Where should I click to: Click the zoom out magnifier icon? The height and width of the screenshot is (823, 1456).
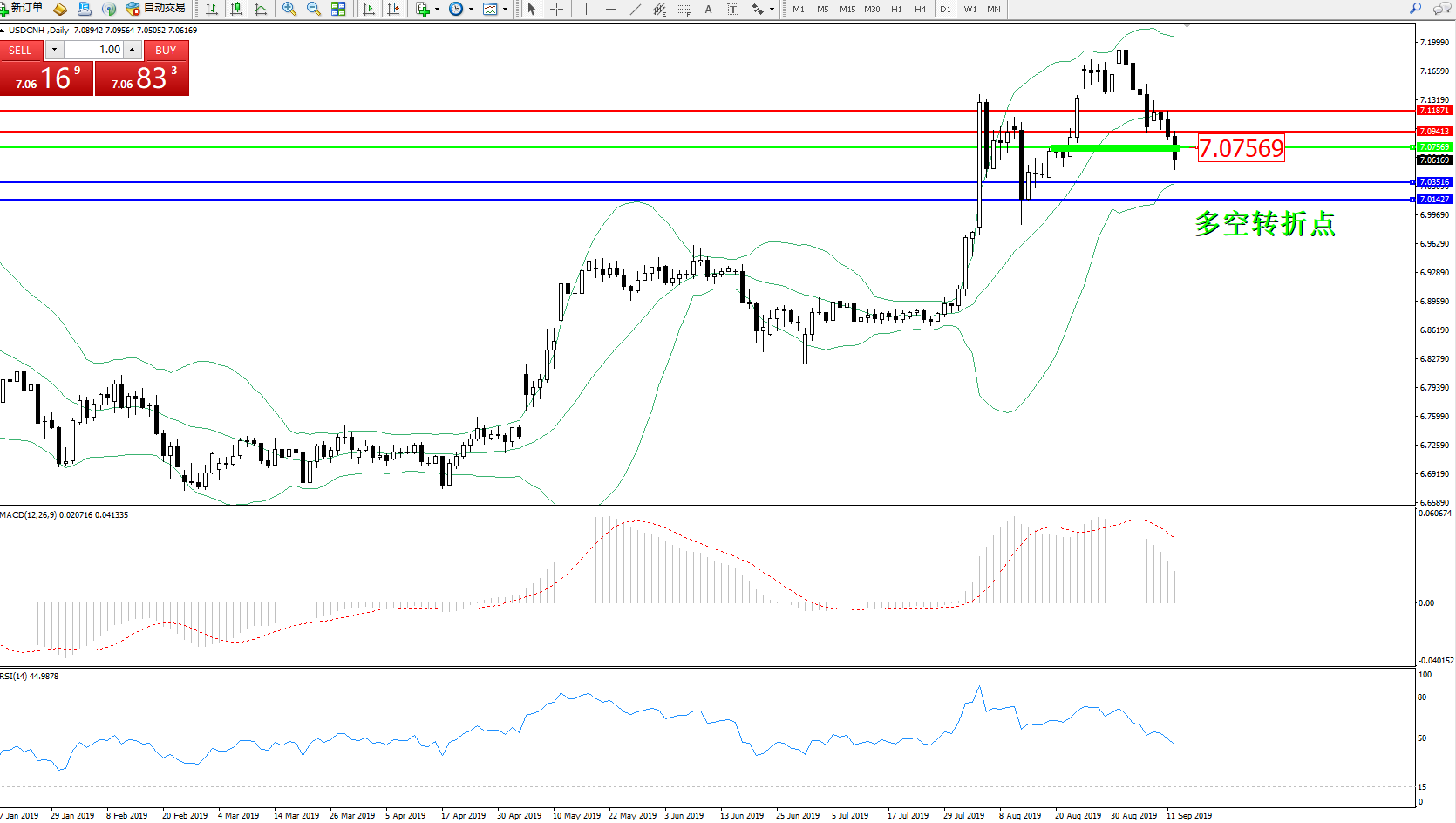pyautogui.click(x=314, y=9)
